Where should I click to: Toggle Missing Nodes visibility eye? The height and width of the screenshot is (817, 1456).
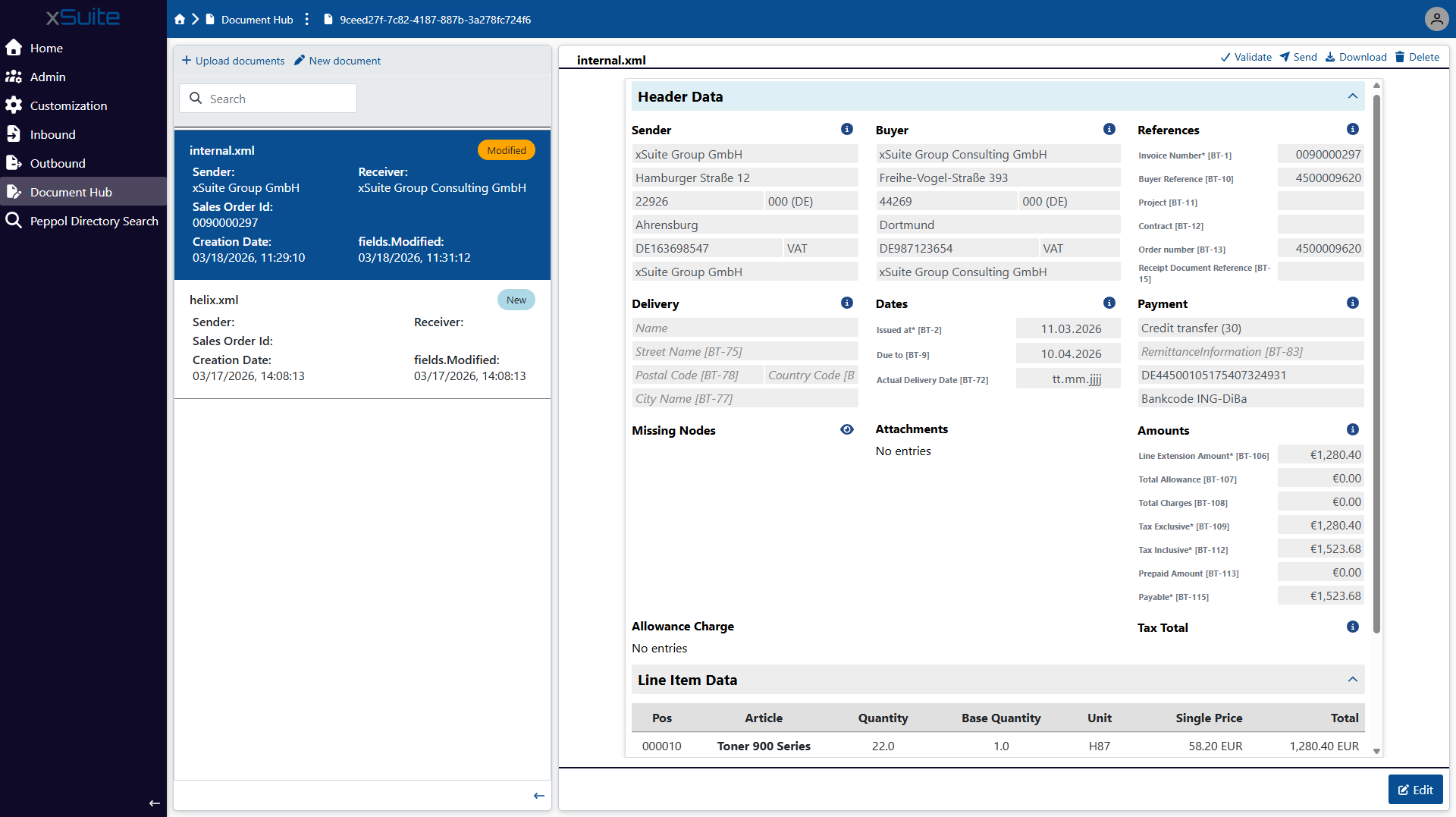pos(847,429)
